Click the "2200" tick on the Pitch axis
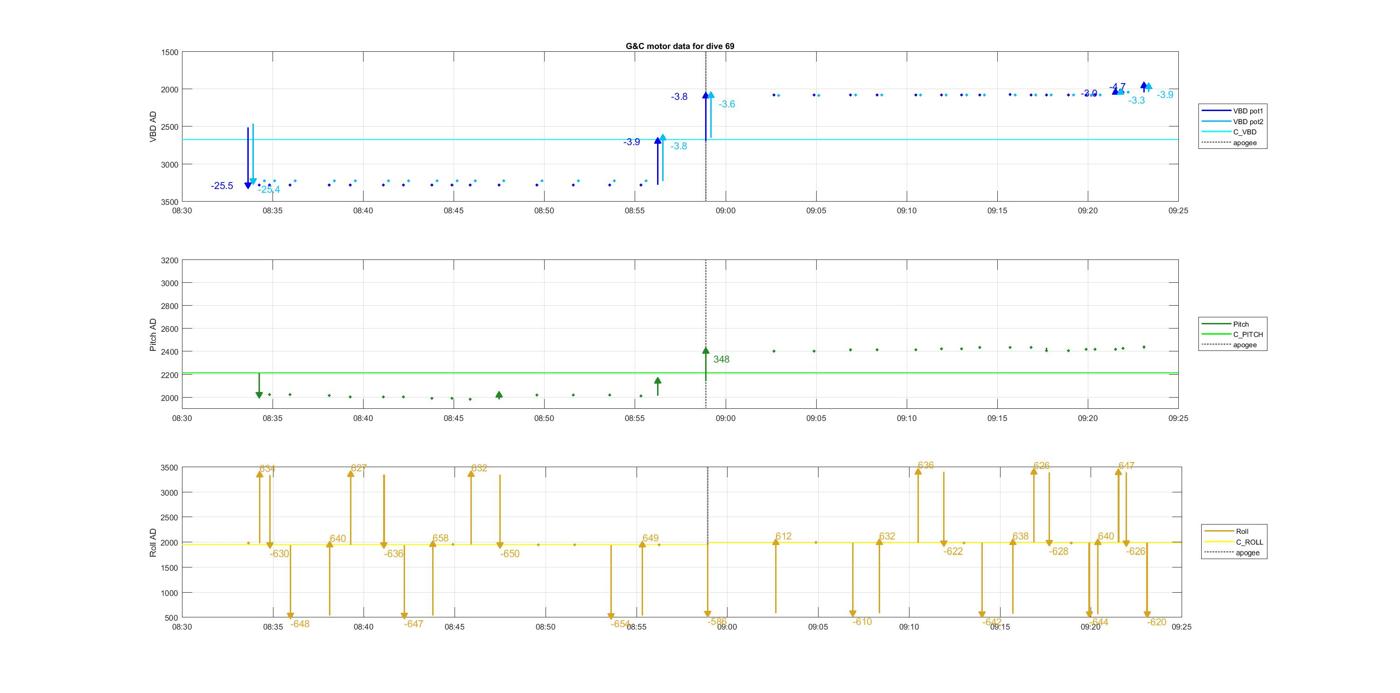The image size is (1400, 693). tap(168, 375)
